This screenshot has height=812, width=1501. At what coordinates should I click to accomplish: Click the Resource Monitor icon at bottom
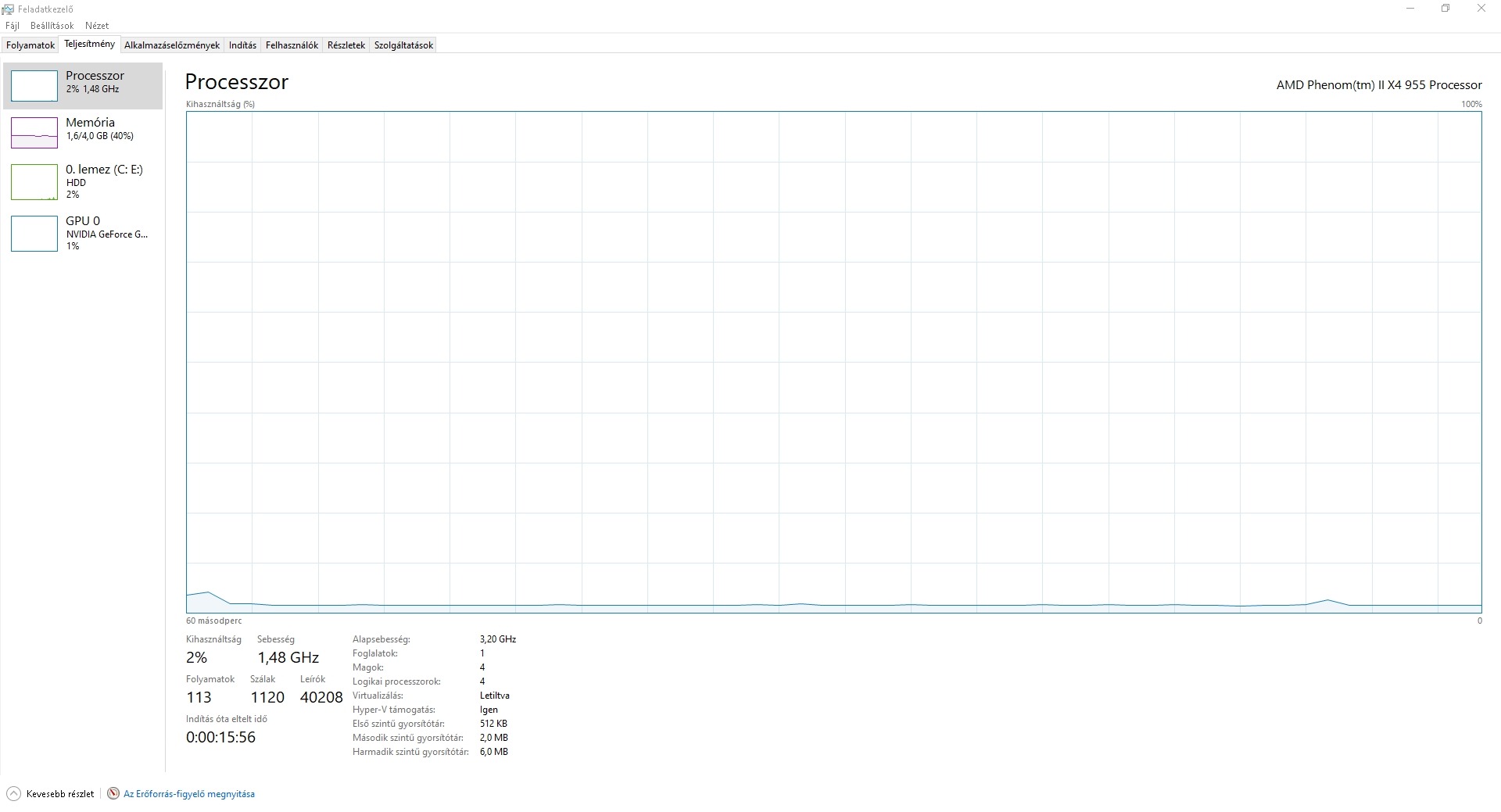click(113, 793)
